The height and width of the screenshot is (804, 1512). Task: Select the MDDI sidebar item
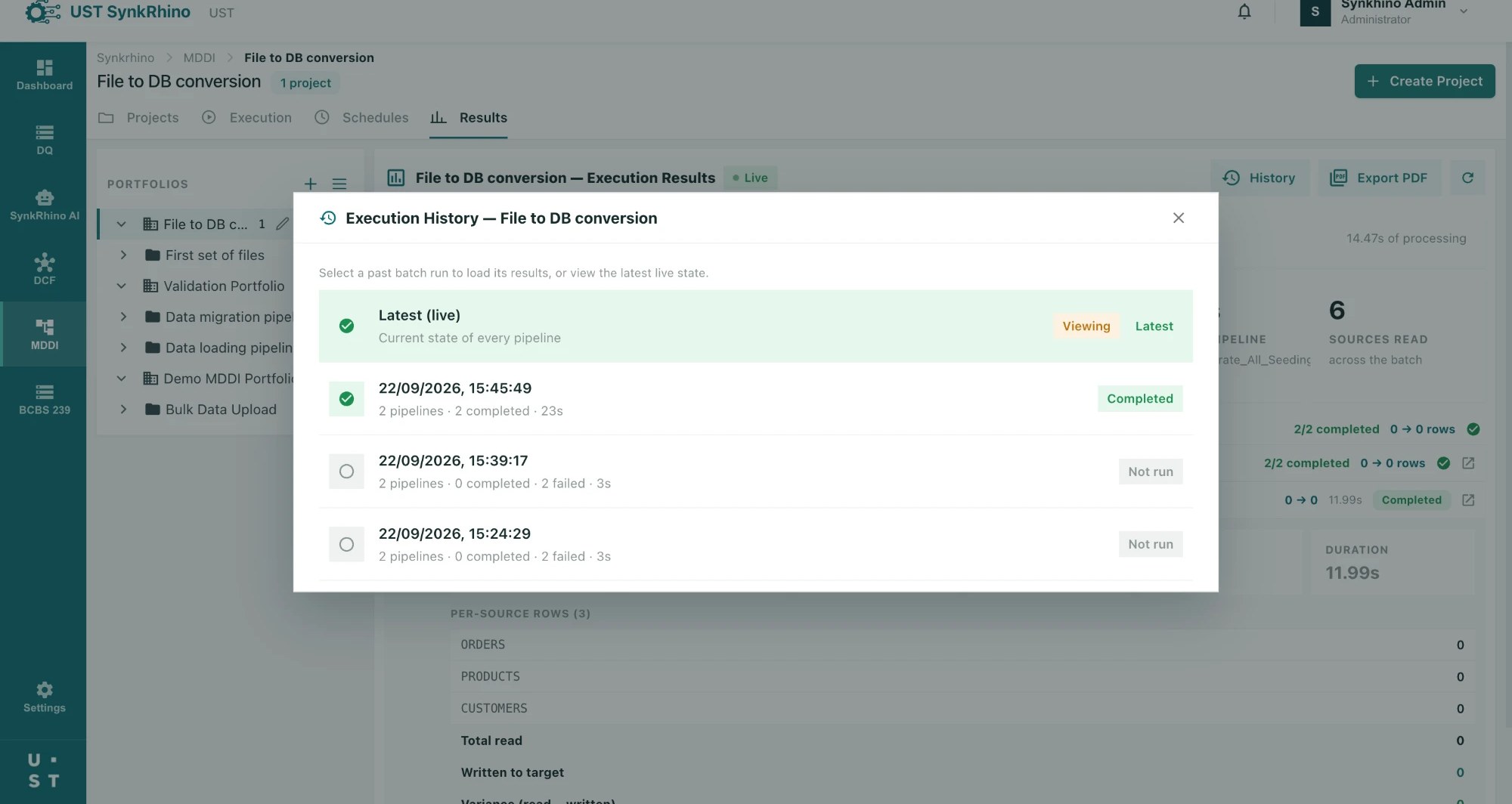(x=44, y=334)
